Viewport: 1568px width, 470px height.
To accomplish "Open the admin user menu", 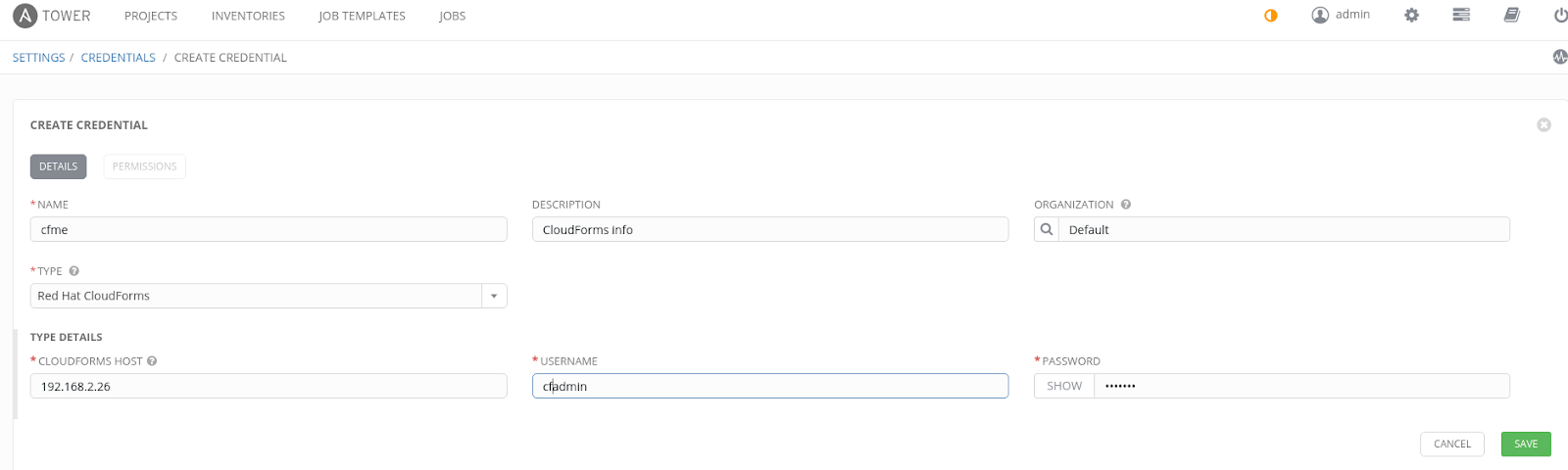I will tap(1341, 15).
